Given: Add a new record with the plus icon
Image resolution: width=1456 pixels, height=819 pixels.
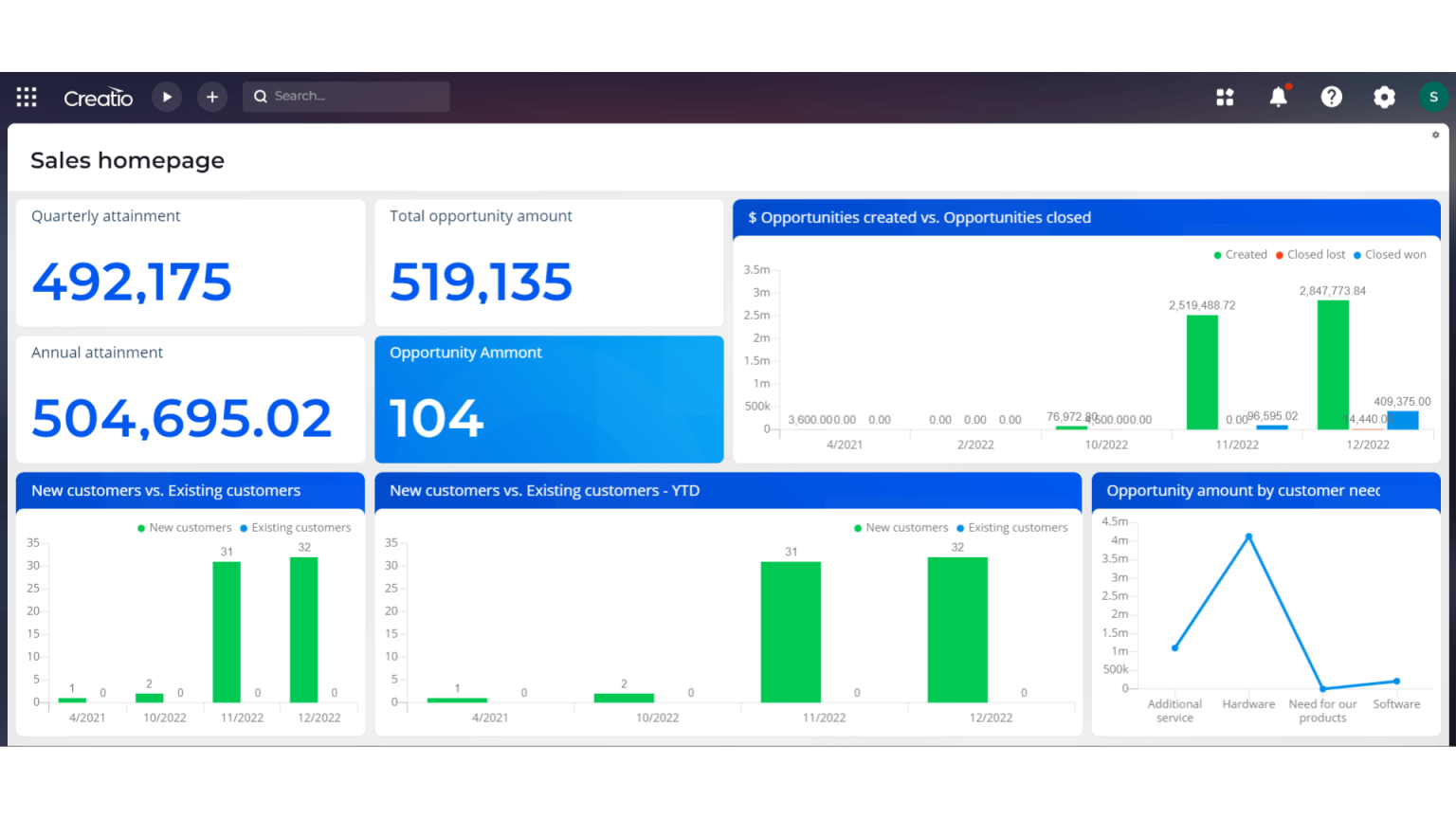Looking at the screenshot, I should pyautogui.click(x=211, y=96).
